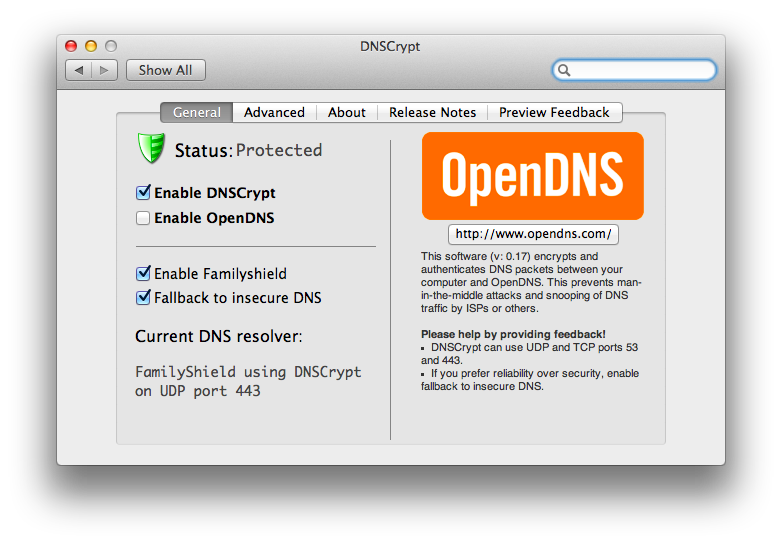This screenshot has height=544, width=782.
Task: Click inside the search input field
Action: tap(640, 70)
